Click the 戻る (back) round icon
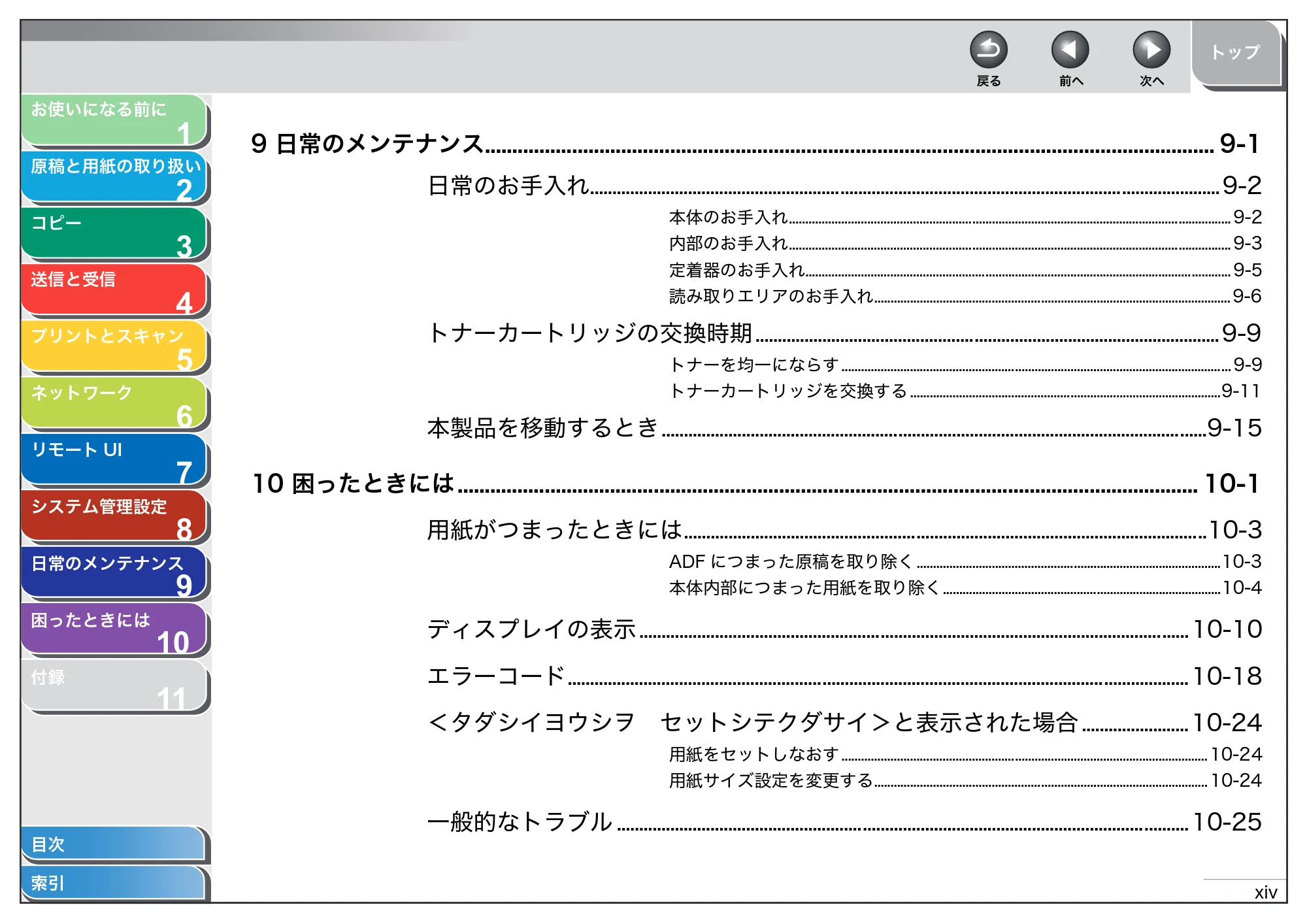Screen dimensions: 1307x924 [988, 50]
